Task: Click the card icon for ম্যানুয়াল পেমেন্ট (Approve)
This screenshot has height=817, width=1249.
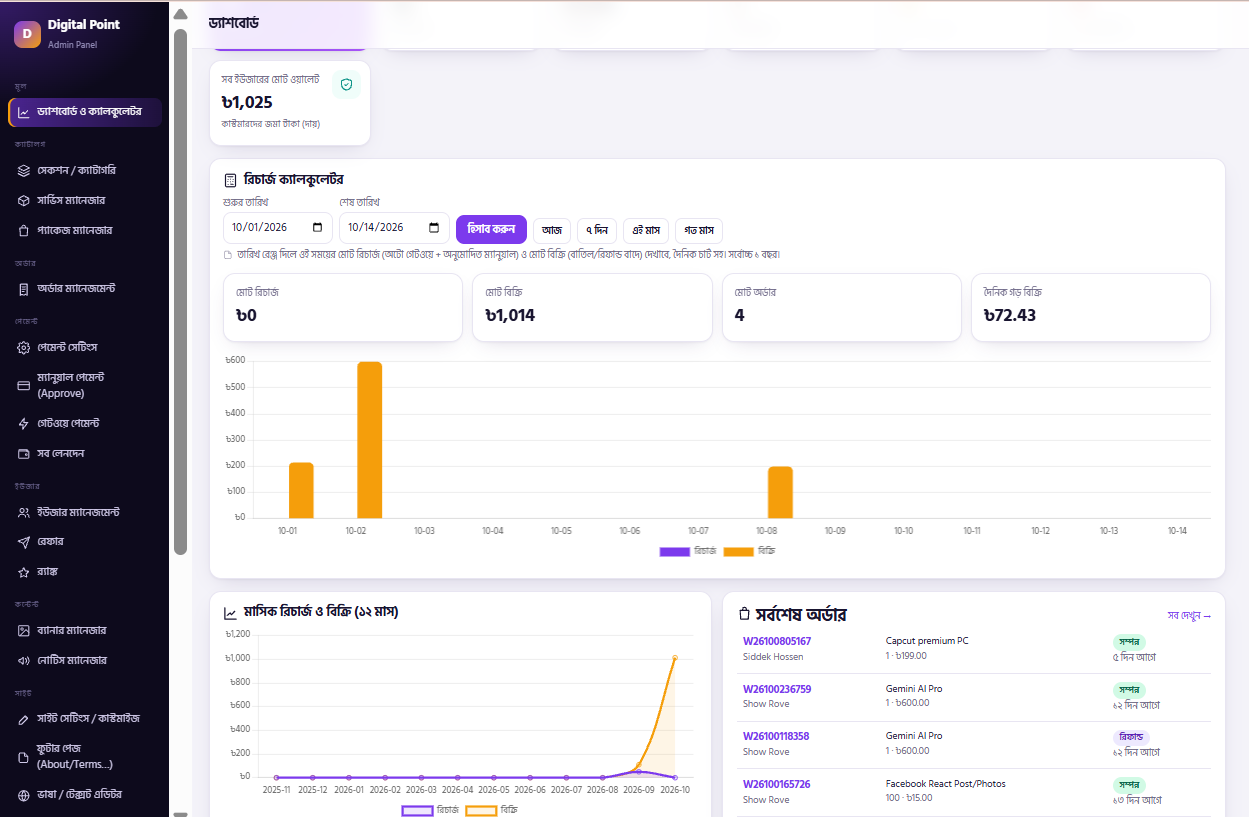Action: 24,385
